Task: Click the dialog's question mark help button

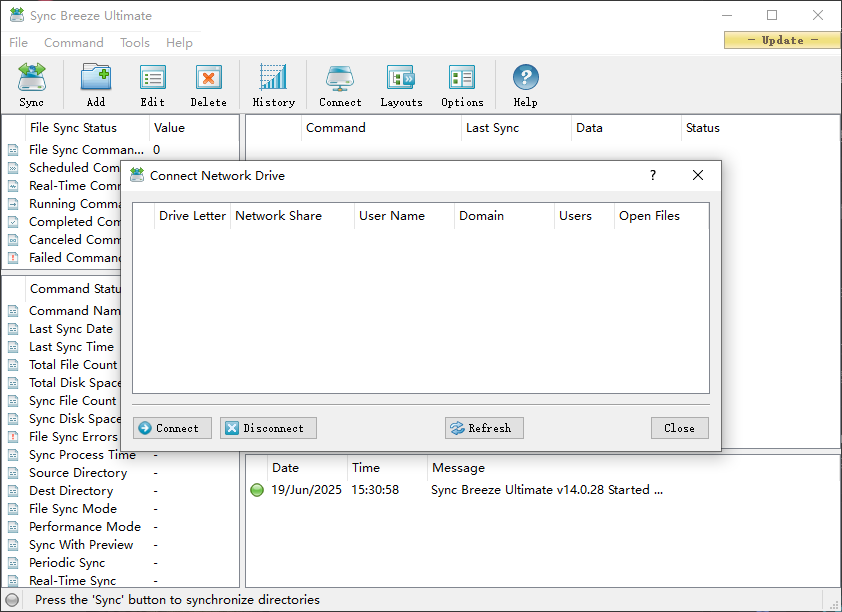Action: click(652, 176)
